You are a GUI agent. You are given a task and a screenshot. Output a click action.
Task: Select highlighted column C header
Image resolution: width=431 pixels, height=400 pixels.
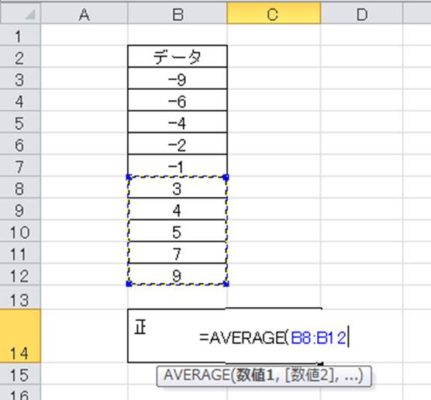[274, 14]
